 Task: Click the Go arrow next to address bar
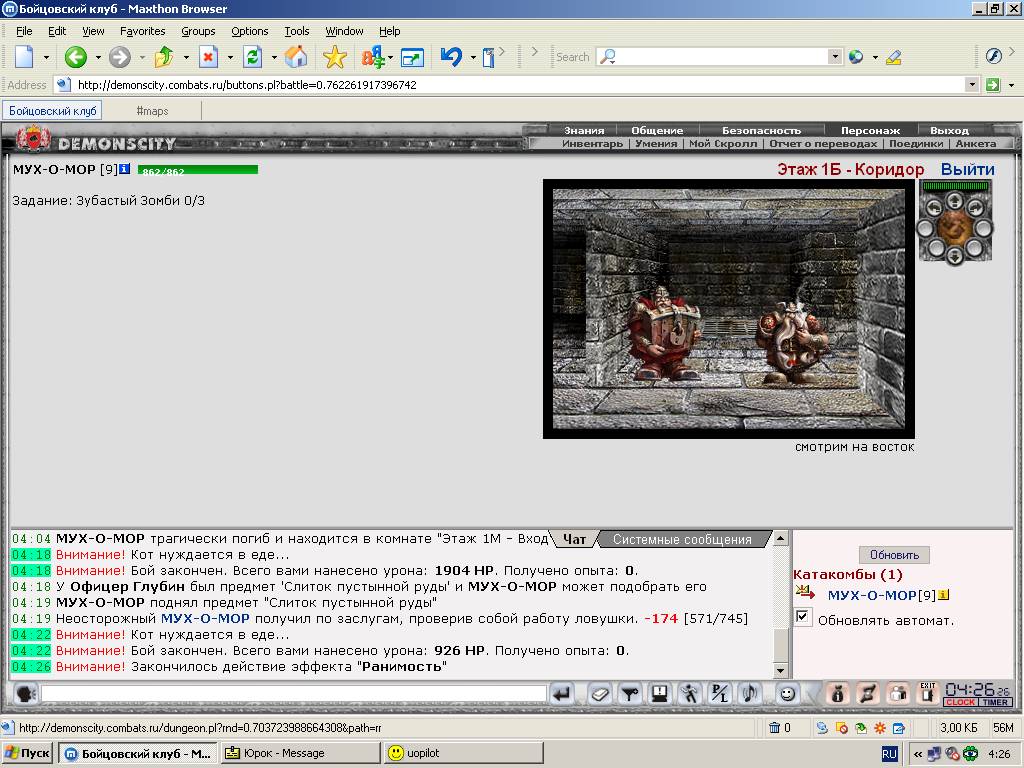tap(993, 84)
